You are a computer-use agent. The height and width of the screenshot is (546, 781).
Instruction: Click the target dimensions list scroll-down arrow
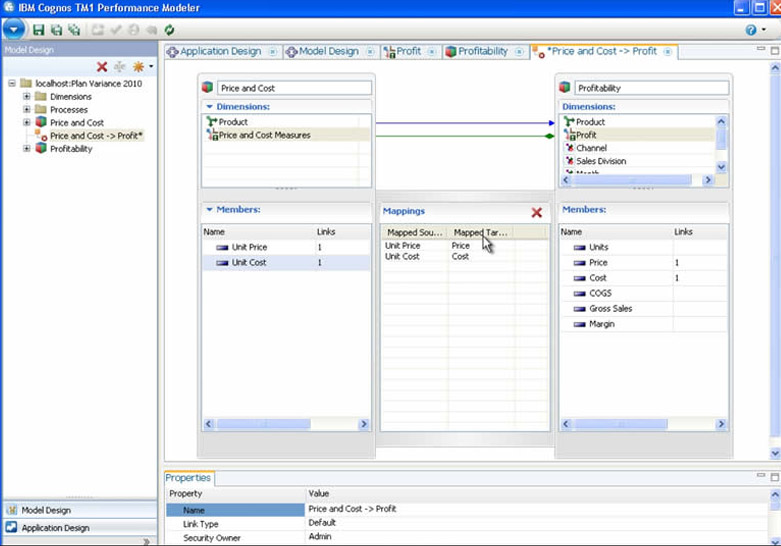721,167
